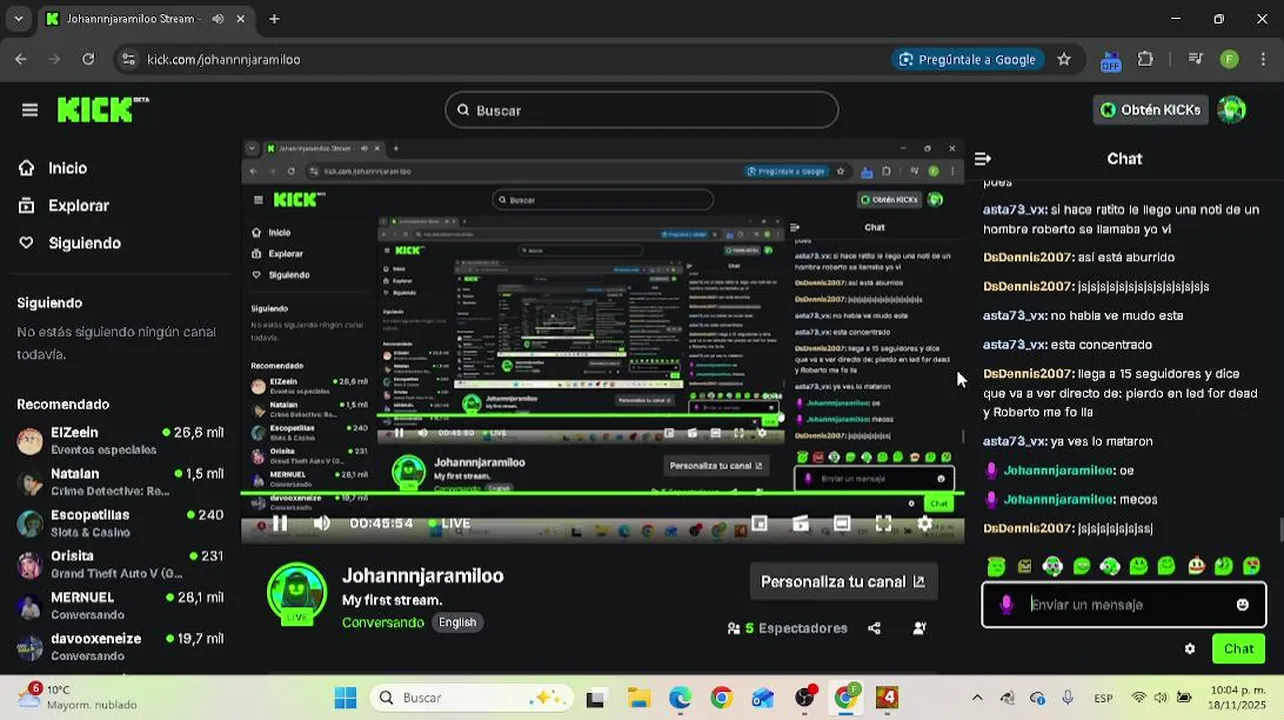The height and width of the screenshot is (720, 1284).
Task: Mute the tab via its audio icon
Action: tap(217, 19)
